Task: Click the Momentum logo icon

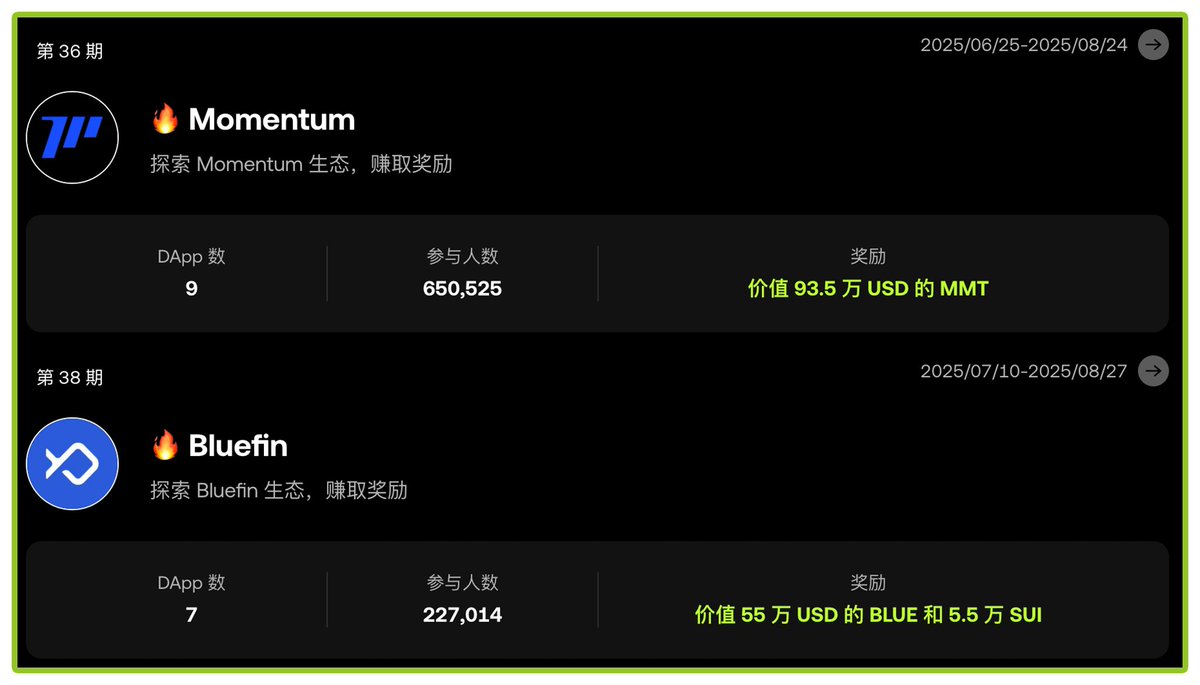Action: tap(72, 137)
